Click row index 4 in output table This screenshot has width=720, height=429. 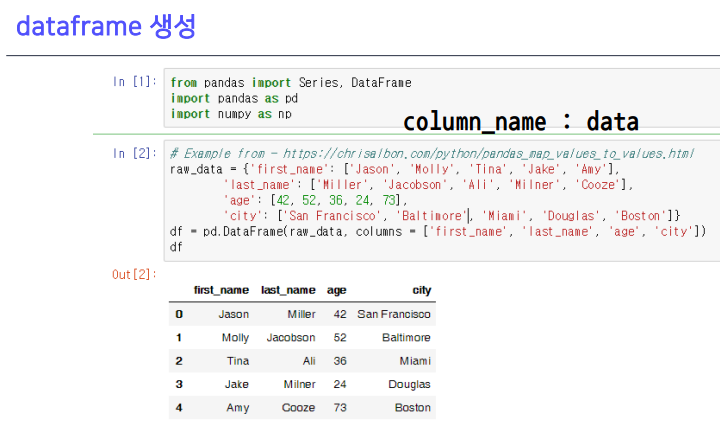click(179, 407)
